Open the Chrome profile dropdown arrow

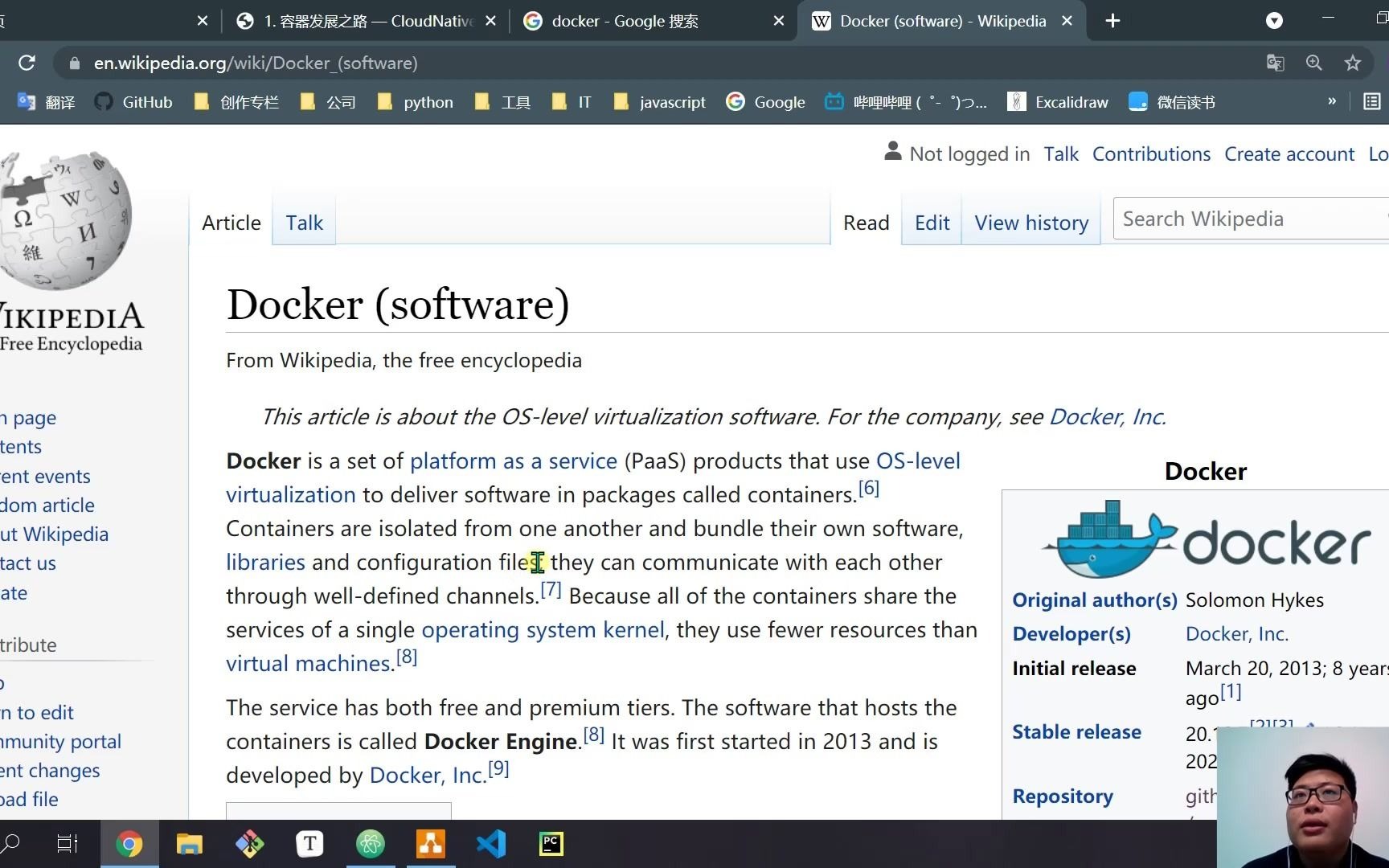point(1274,21)
